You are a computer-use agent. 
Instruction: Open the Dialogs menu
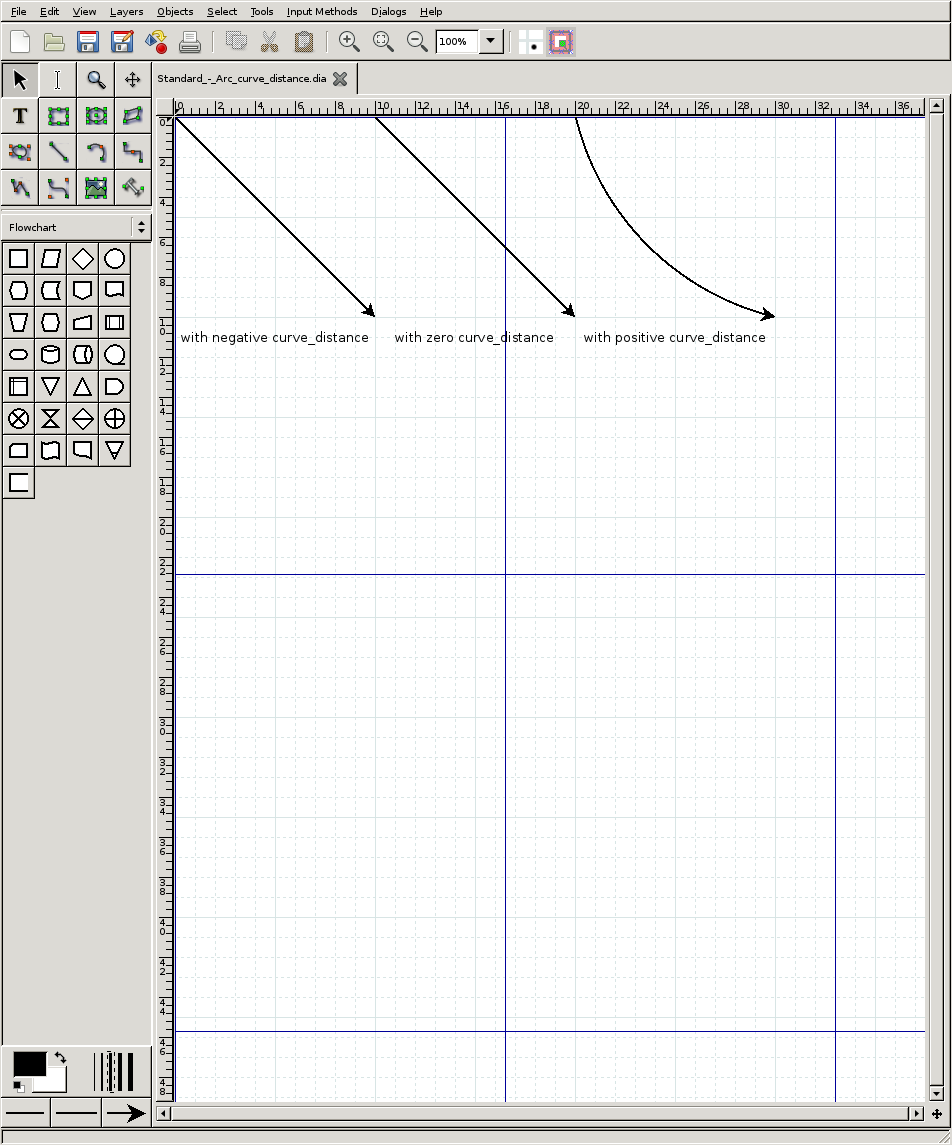388,12
